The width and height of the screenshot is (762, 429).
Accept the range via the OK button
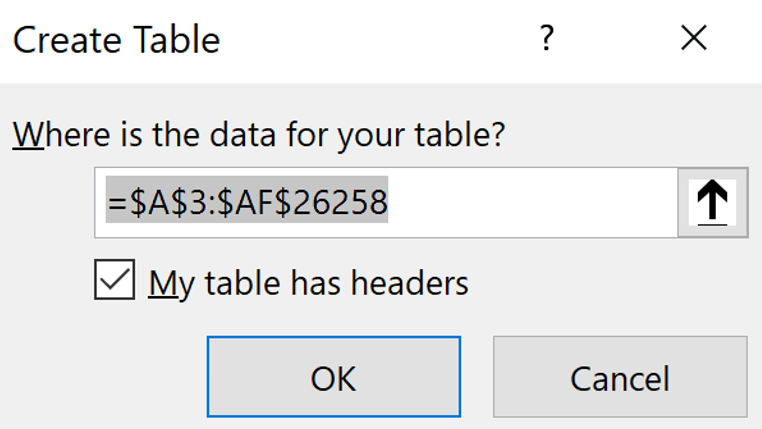(x=334, y=377)
